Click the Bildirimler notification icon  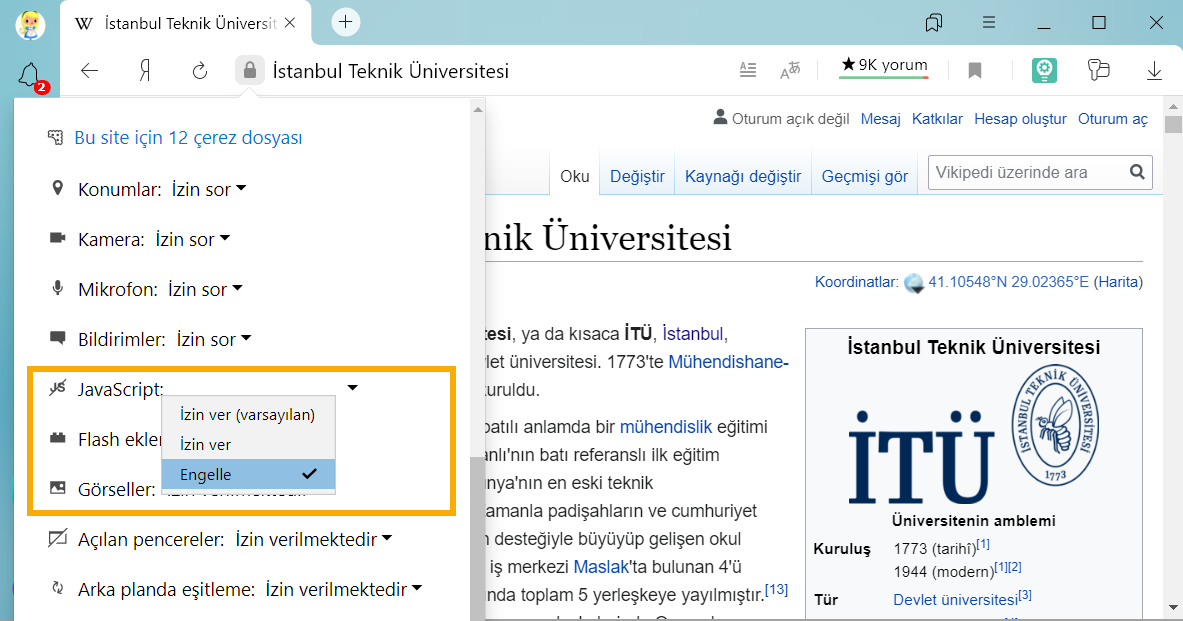coord(57,338)
